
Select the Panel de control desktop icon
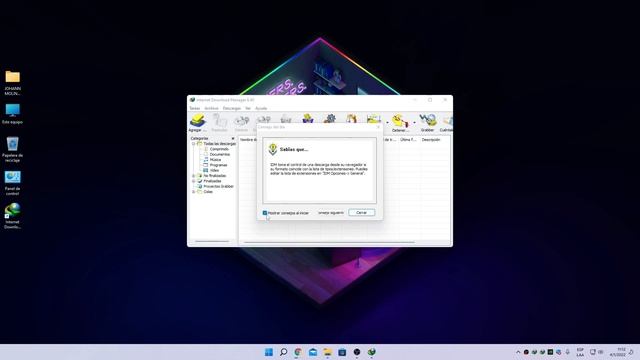13,183
